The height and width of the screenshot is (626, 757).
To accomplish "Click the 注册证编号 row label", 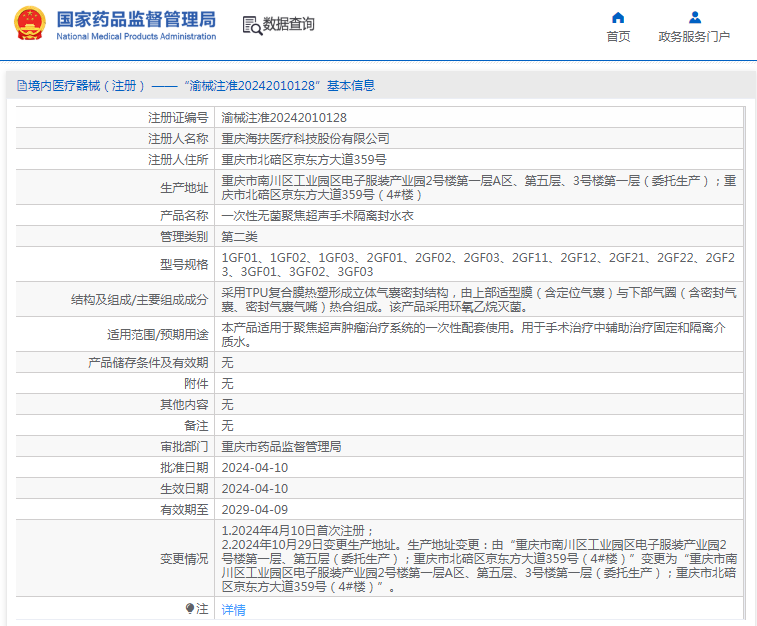I will tap(178, 117).
